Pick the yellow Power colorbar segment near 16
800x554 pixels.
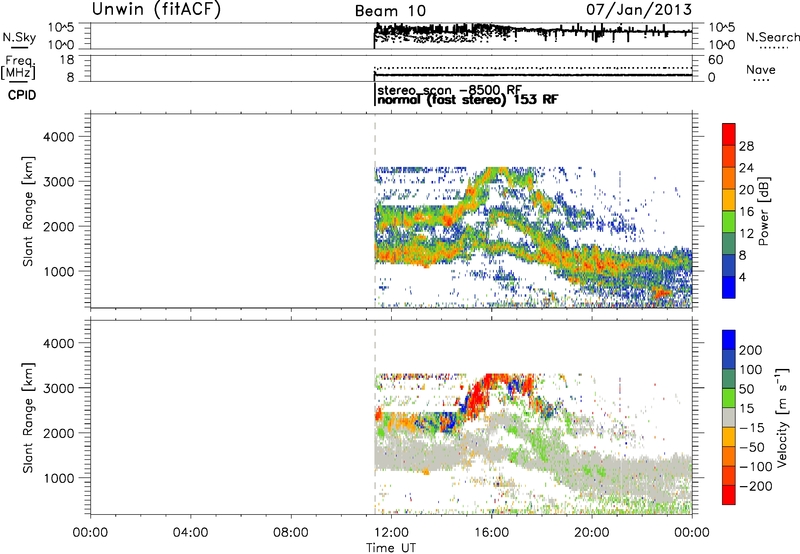click(x=729, y=199)
